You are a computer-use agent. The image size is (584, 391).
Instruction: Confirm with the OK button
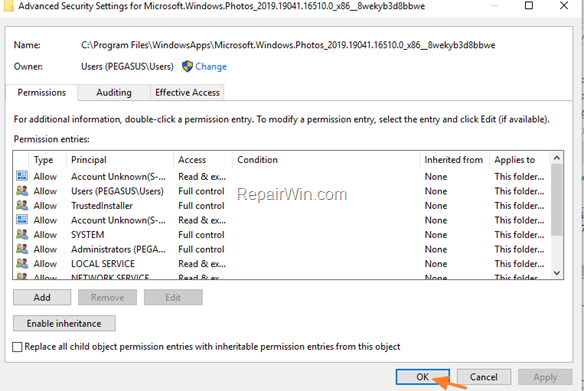click(x=423, y=377)
